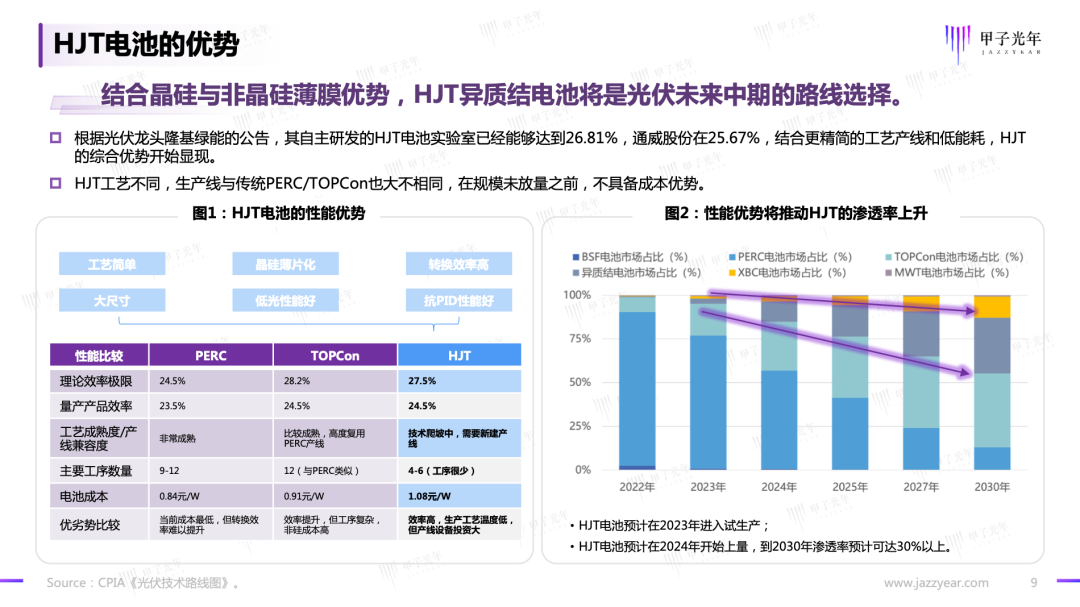This screenshot has height=607, width=1080.
Task: Click the TOPCon column header in the table
Action: pos(334,355)
